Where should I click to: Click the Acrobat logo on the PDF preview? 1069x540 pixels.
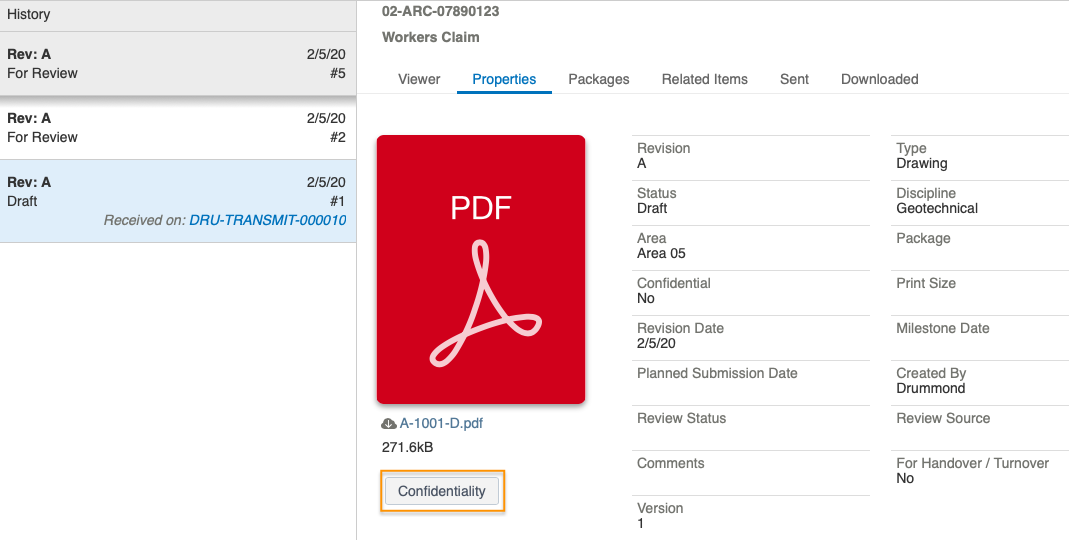click(x=485, y=303)
